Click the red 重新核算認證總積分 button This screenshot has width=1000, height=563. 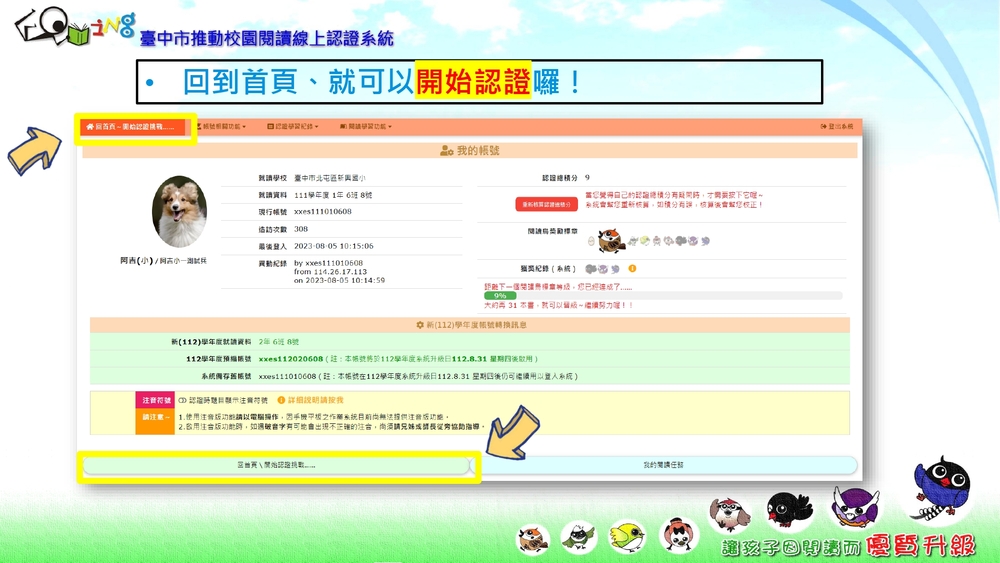(547, 205)
